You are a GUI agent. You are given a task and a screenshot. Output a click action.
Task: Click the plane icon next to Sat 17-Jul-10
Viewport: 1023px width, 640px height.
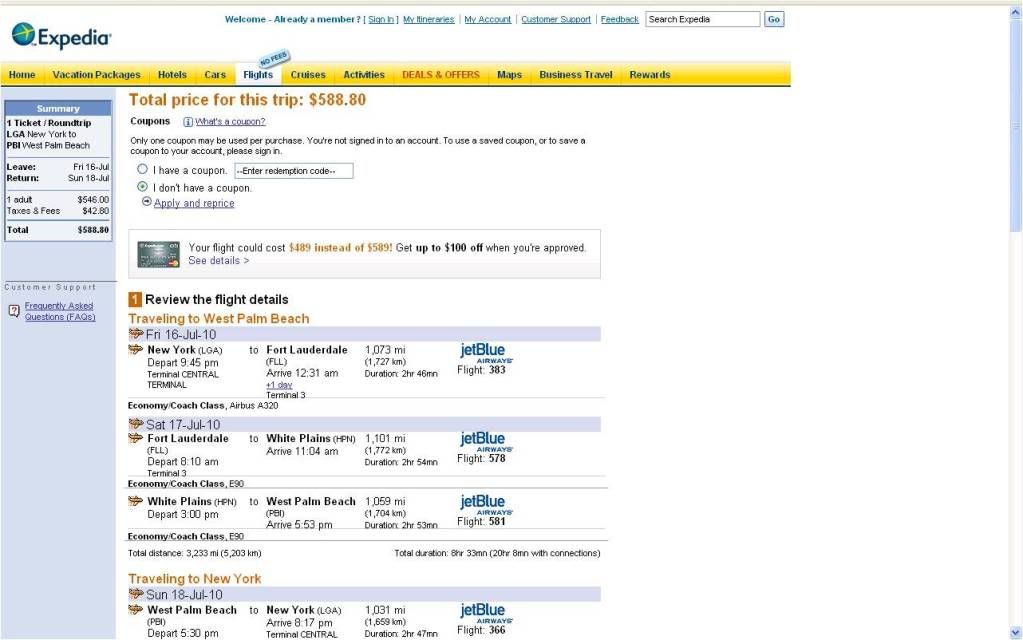(x=136, y=424)
